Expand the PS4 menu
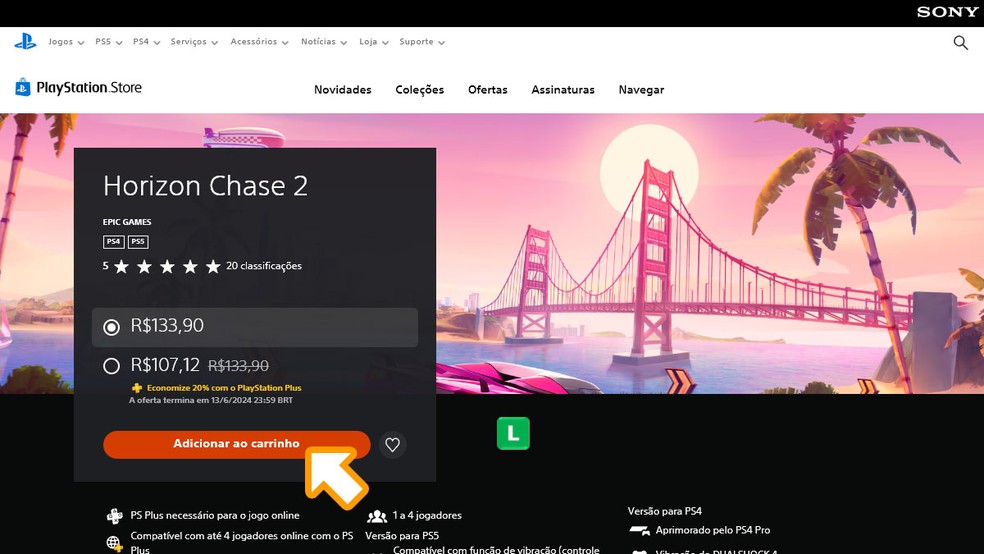Viewport: 984px width, 554px height. pyautogui.click(x=146, y=42)
